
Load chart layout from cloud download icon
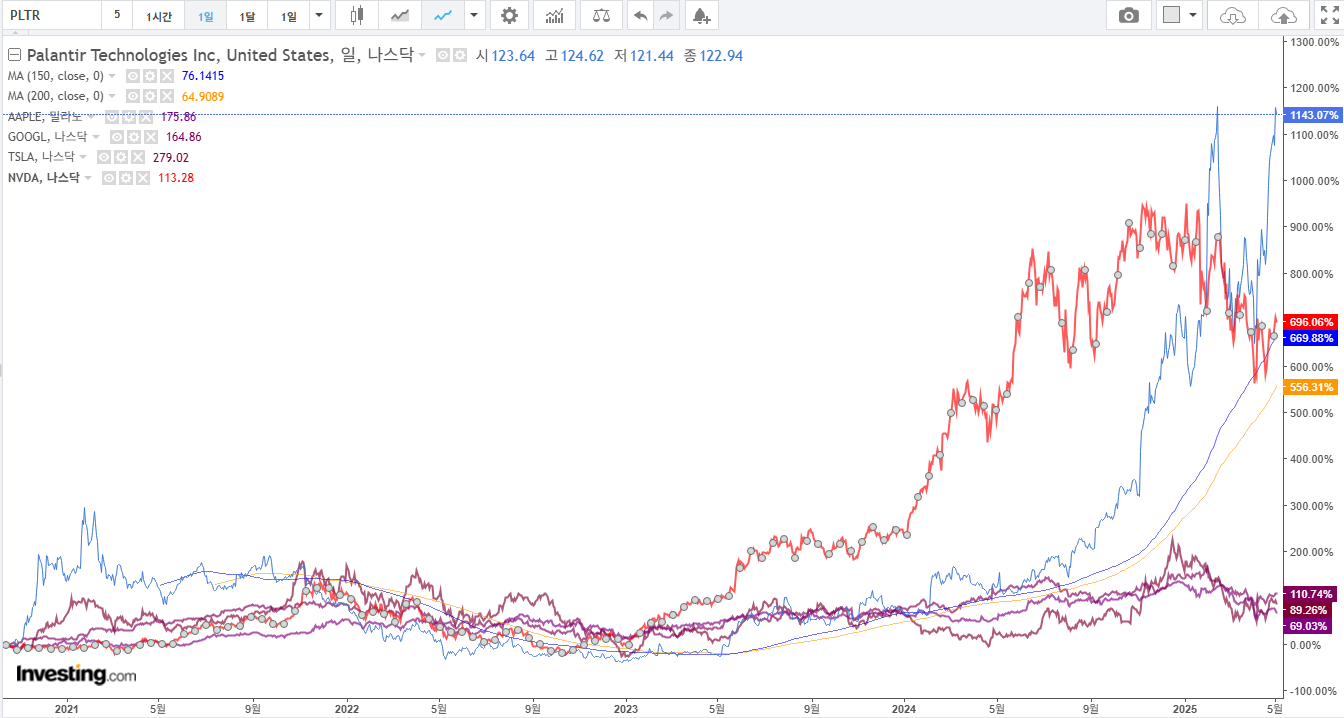(1233, 15)
